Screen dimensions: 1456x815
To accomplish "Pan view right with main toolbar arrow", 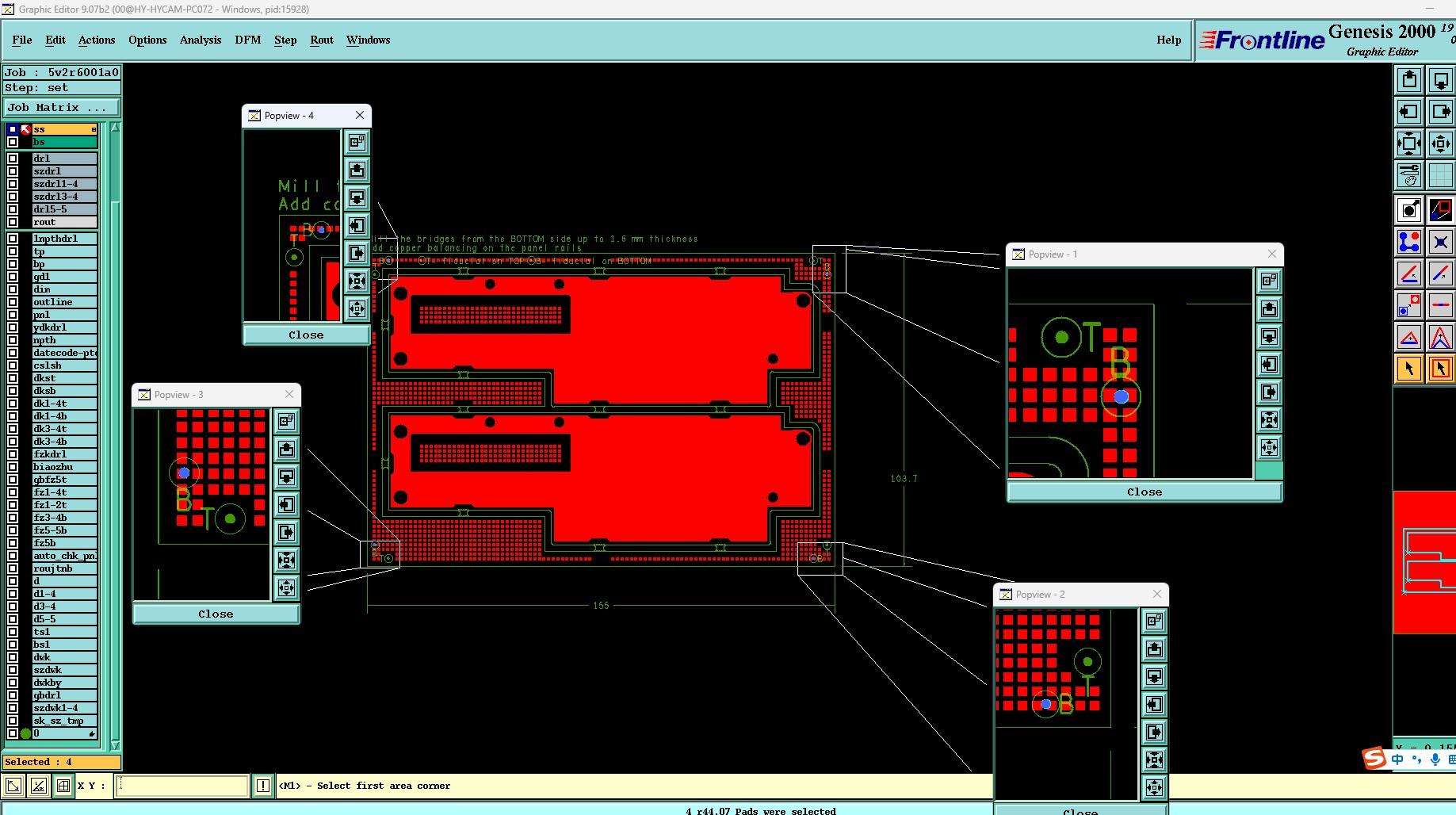I will pos(1440,112).
